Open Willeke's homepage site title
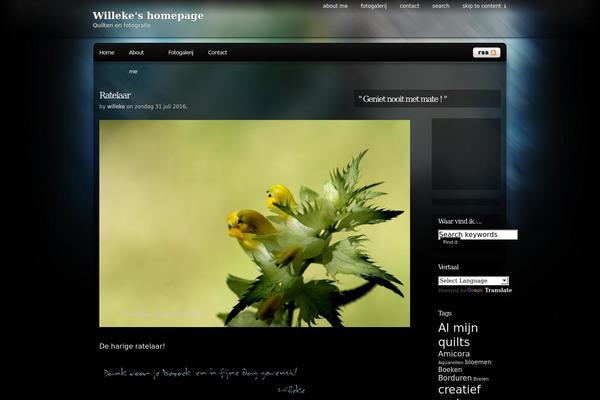The width and height of the screenshot is (600, 400). coord(148,16)
